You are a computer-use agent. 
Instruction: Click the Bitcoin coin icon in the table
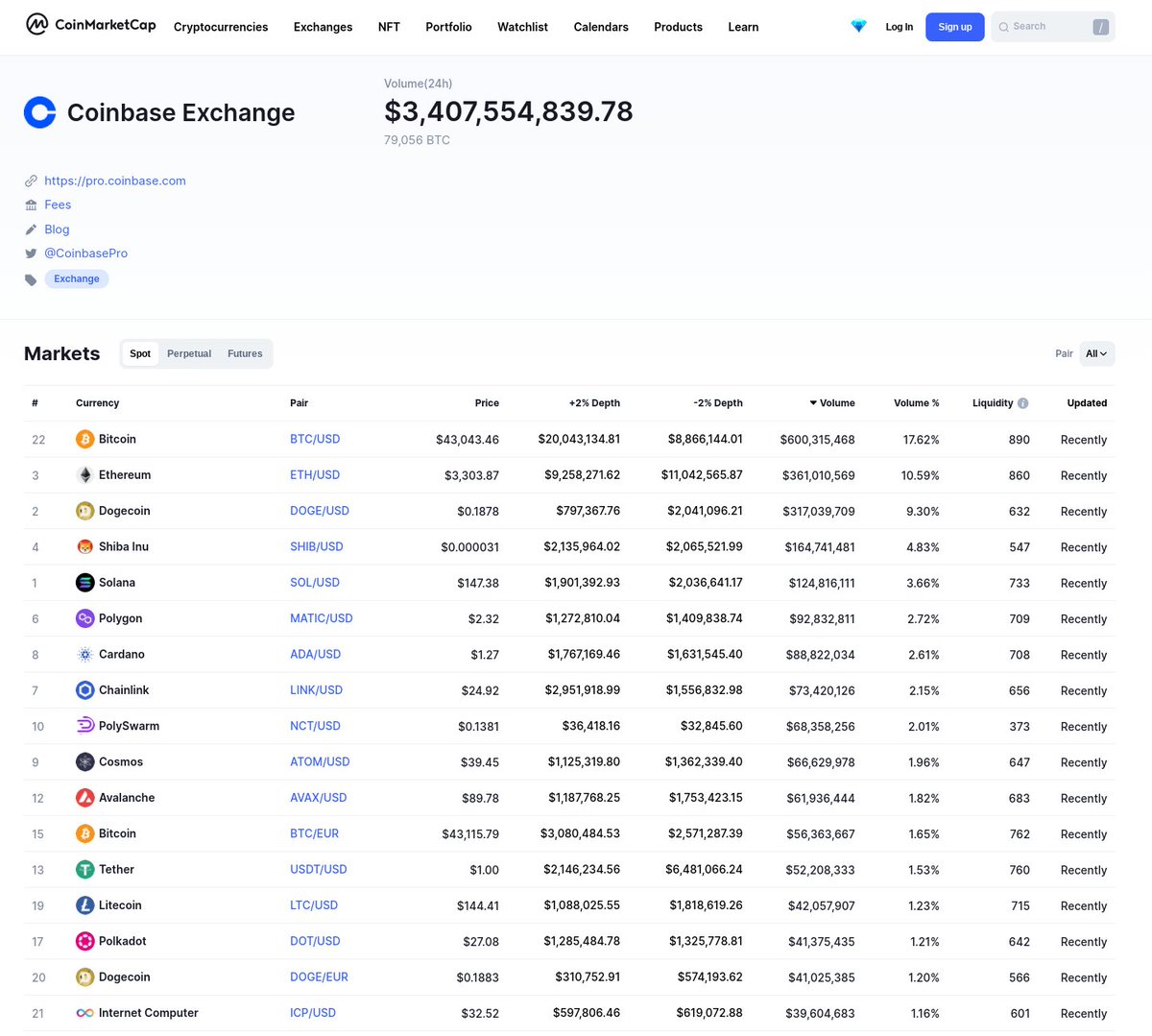(x=84, y=439)
